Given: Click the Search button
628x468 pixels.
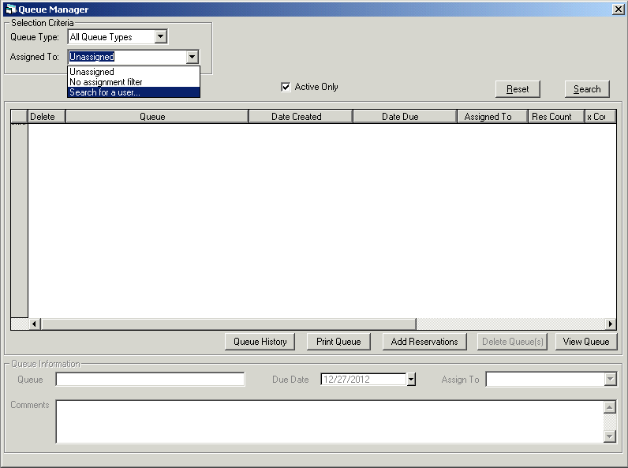Looking at the screenshot, I should (x=587, y=89).
